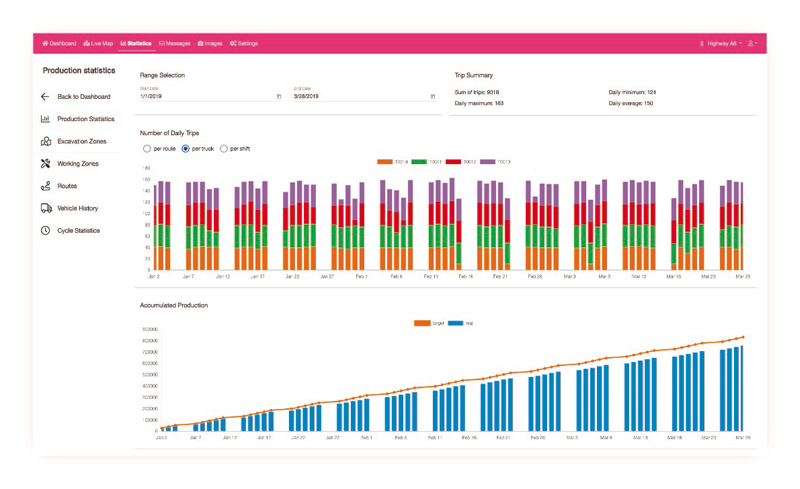Open Excavation Zones via its sidebar icon
The height and width of the screenshot is (489, 800).
coord(46,141)
